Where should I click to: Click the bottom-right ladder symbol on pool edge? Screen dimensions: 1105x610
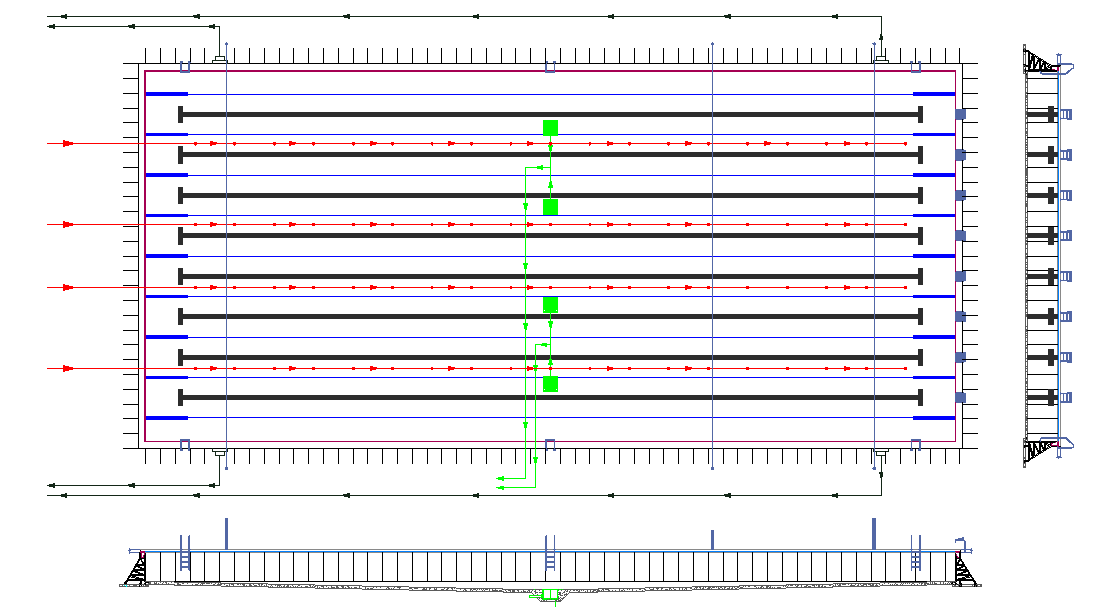click(916, 444)
